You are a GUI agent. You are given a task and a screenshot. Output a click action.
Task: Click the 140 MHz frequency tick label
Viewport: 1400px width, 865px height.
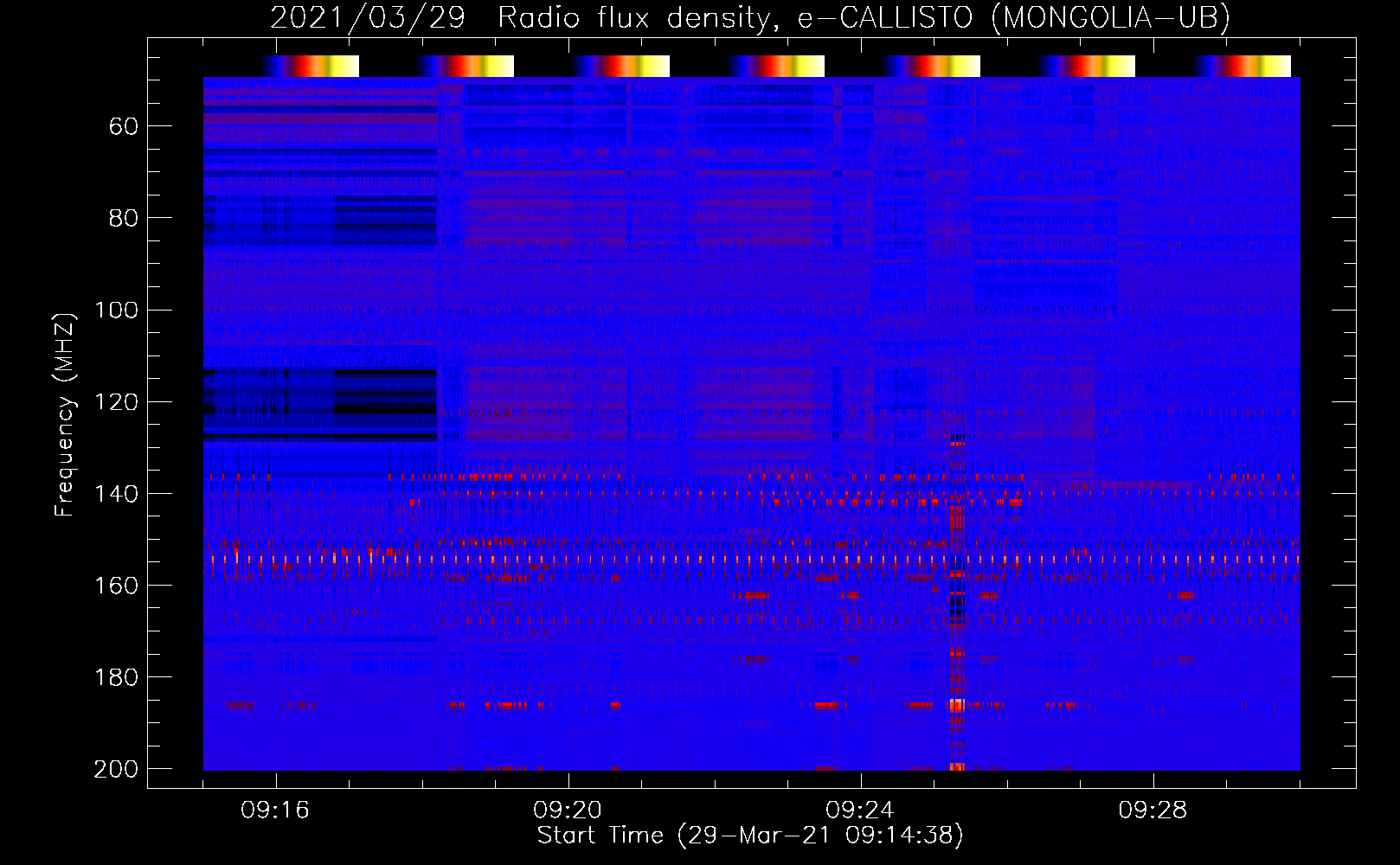tap(116, 494)
